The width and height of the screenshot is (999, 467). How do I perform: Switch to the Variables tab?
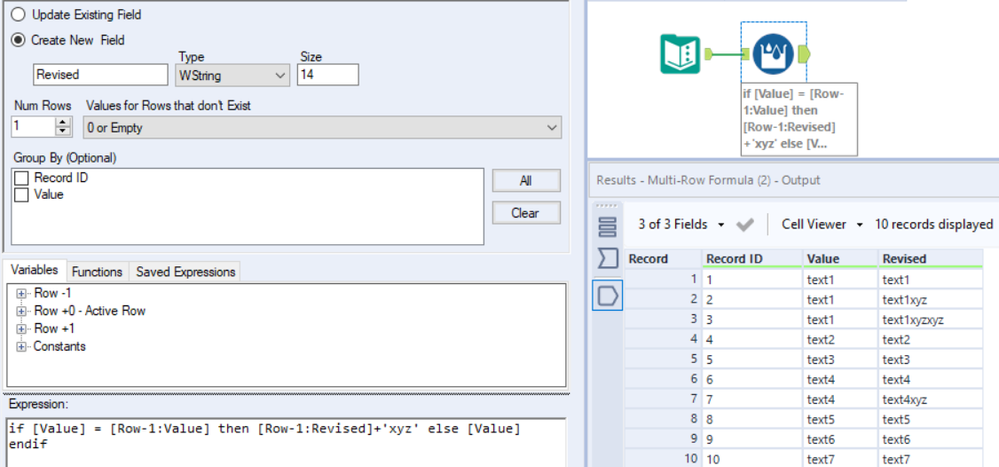[34, 270]
